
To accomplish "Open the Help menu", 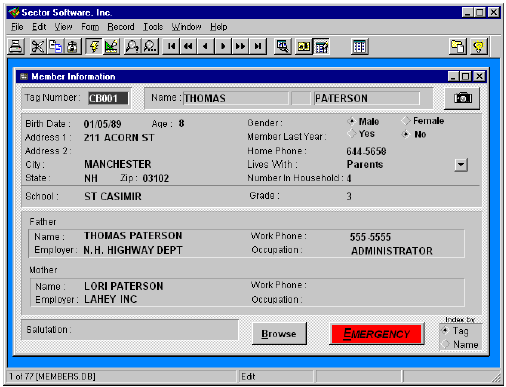I will 219,27.
